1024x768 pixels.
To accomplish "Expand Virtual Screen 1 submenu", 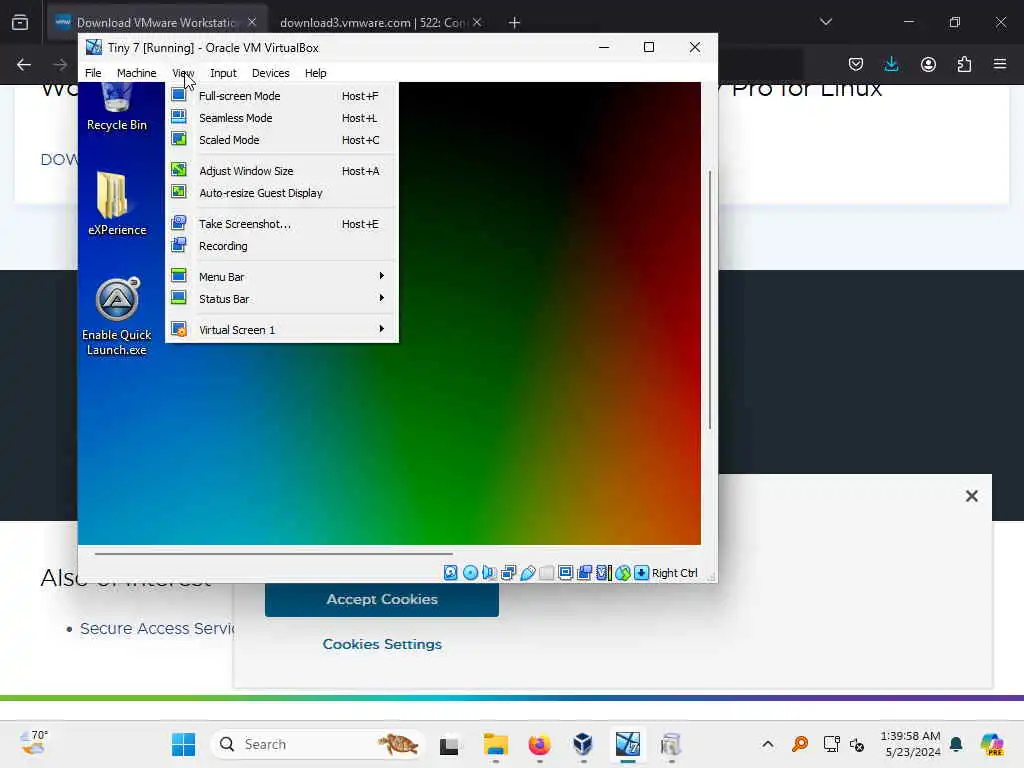I will pyautogui.click(x=281, y=330).
